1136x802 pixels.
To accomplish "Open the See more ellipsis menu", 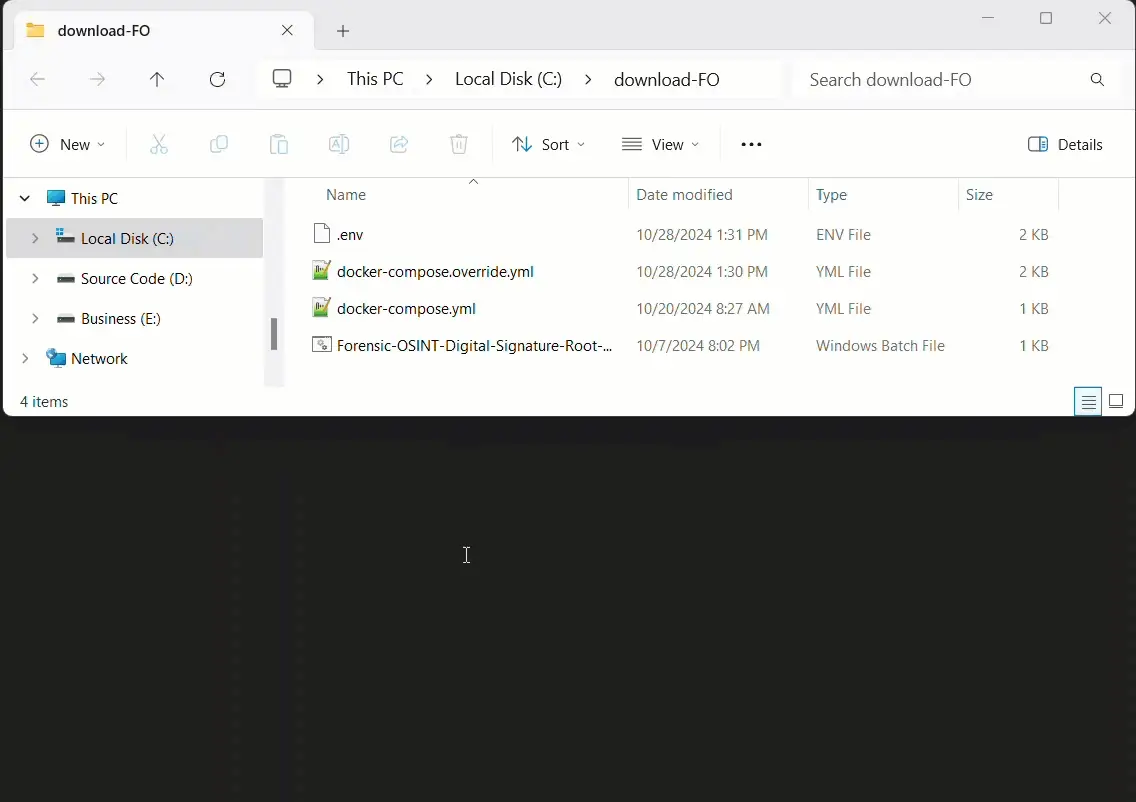I will [751, 144].
